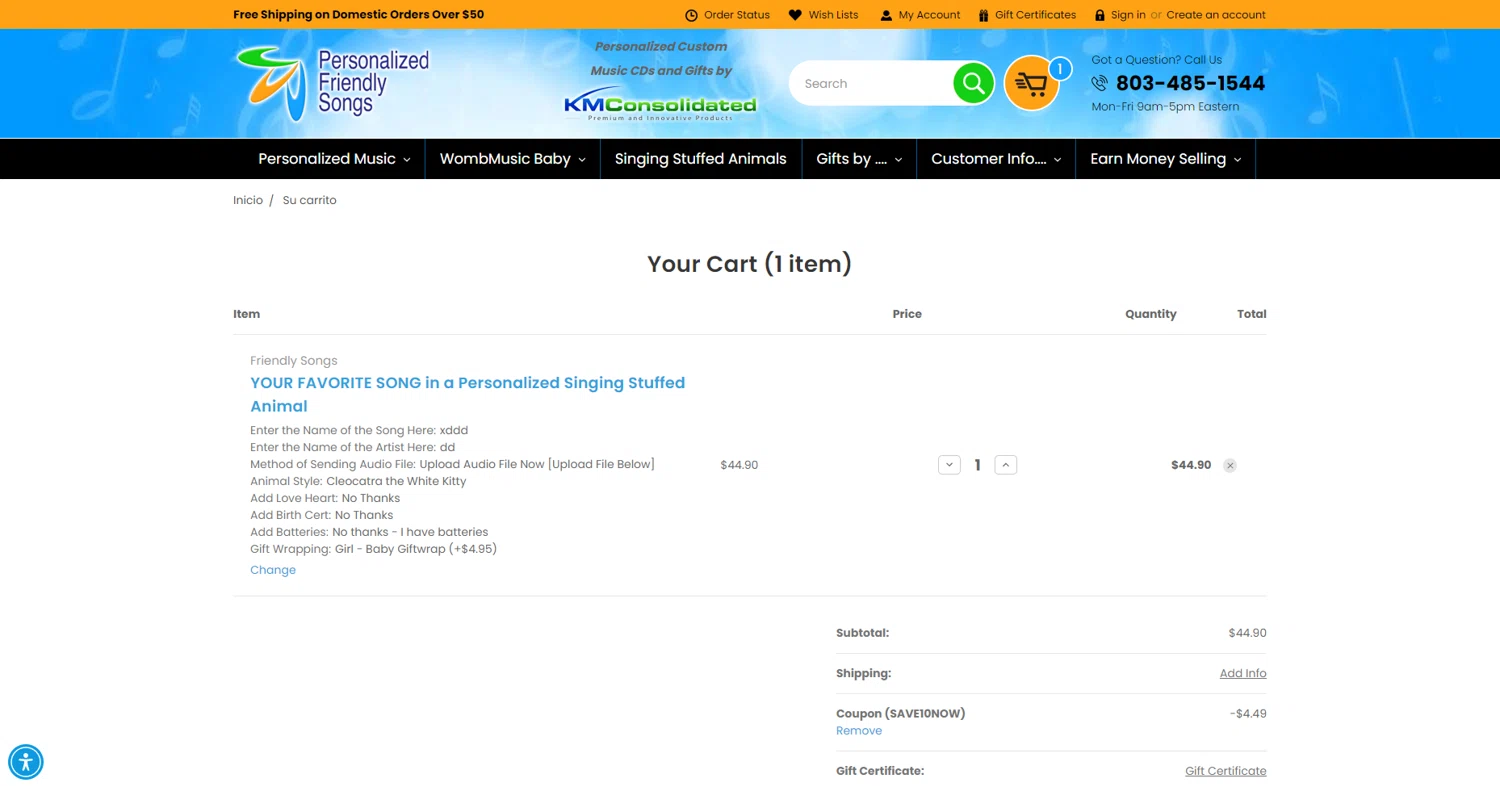This screenshot has width=1500, height=786.
Task: Expand the Gifts by menu
Action: pos(859,159)
